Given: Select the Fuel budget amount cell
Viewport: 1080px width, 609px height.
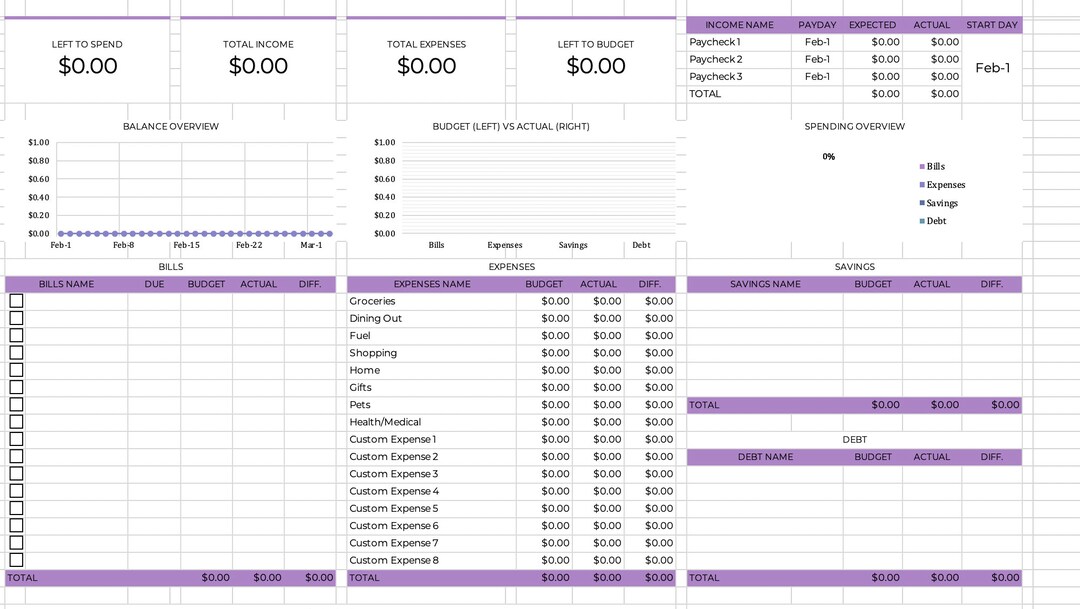Looking at the screenshot, I should [x=544, y=336].
